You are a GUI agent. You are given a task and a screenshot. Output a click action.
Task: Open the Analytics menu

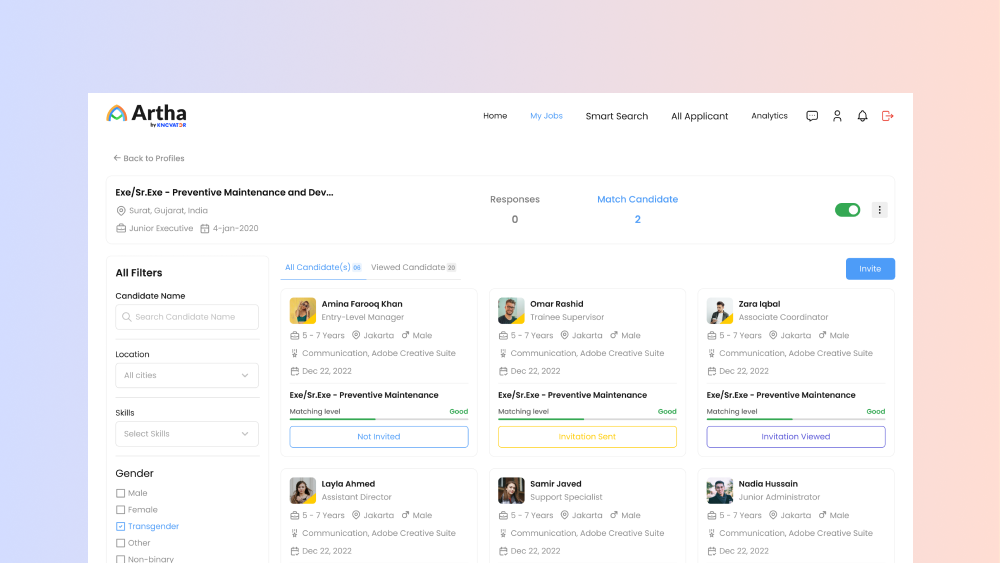(769, 116)
